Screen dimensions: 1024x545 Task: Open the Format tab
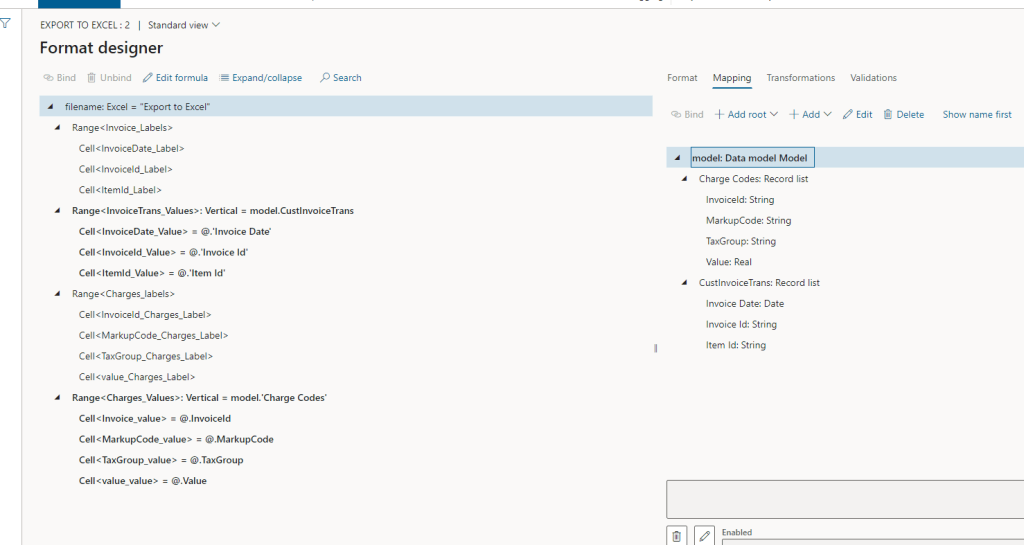point(682,78)
